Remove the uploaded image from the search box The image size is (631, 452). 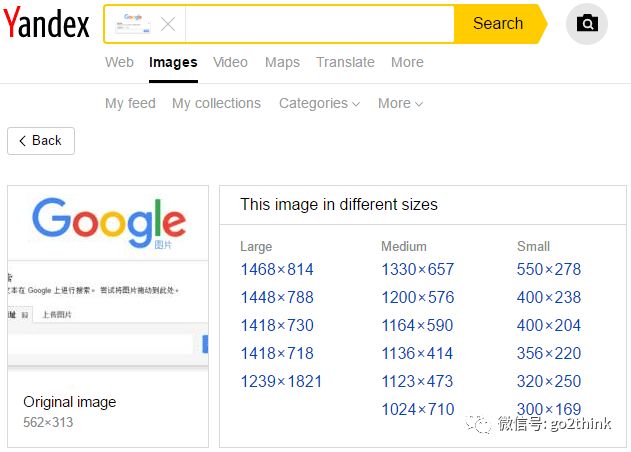coord(168,25)
